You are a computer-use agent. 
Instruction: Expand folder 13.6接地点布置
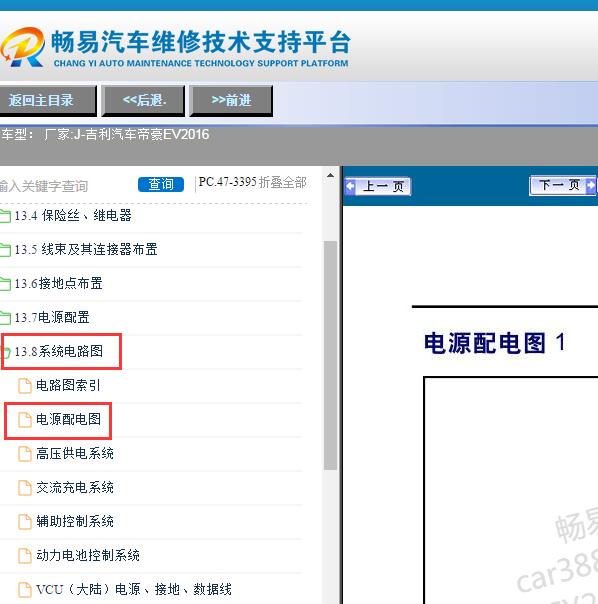(58, 284)
